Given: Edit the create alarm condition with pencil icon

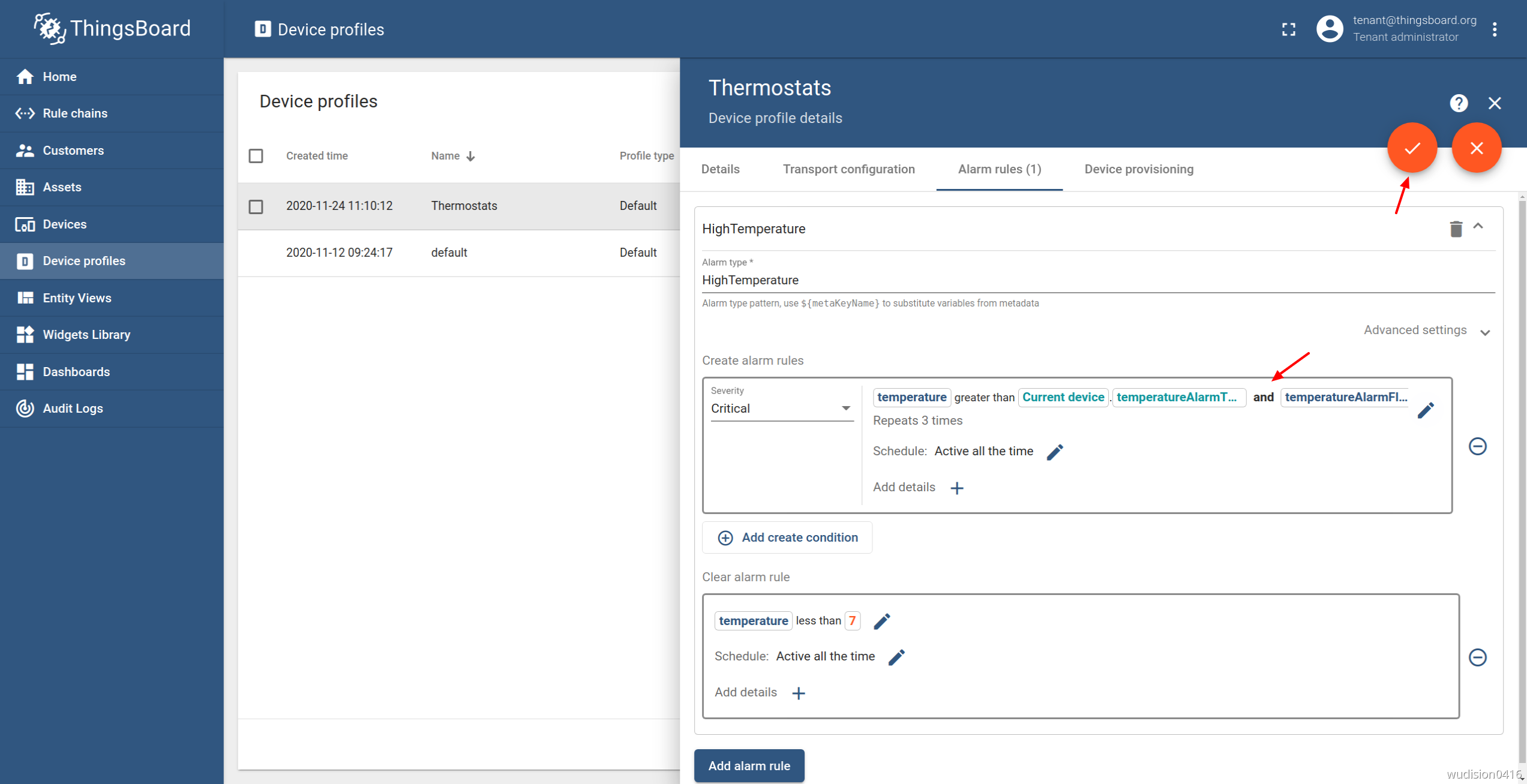Looking at the screenshot, I should coord(1426,410).
